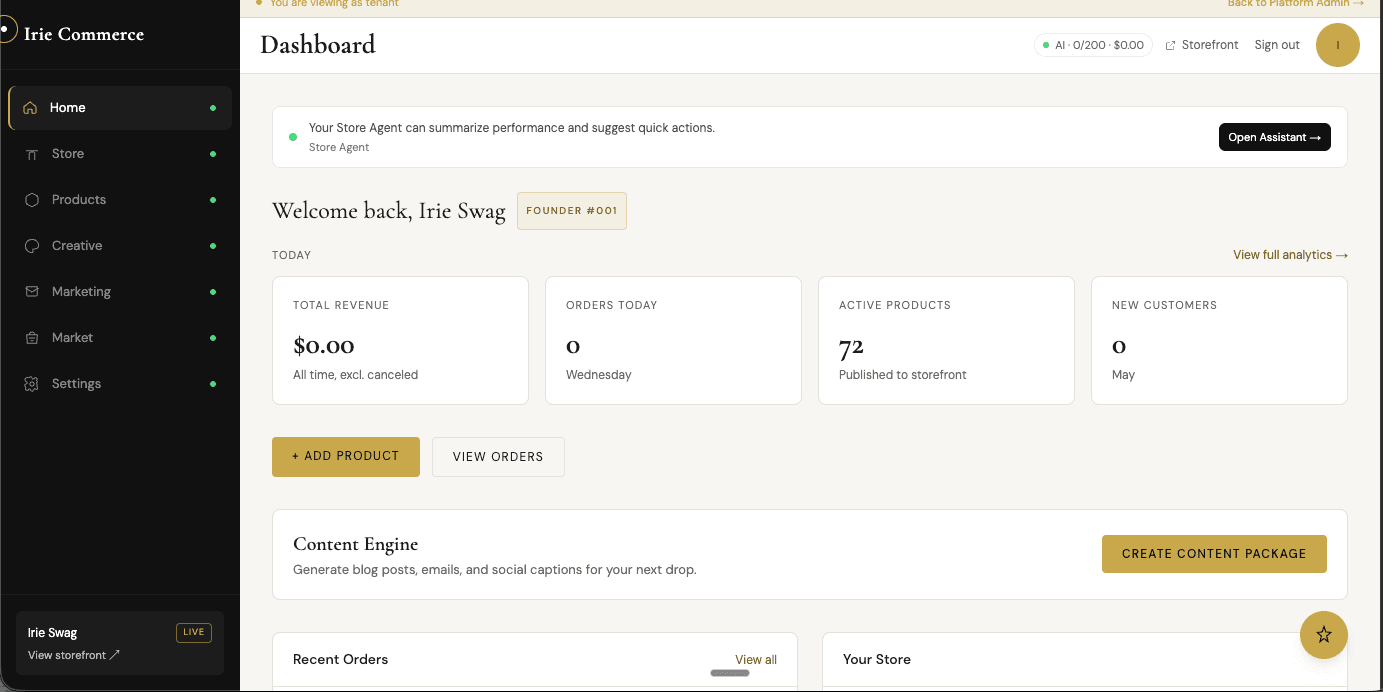1383x692 pixels.
Task: Click the Settings gear icon
Action: [x=32, y=384]
